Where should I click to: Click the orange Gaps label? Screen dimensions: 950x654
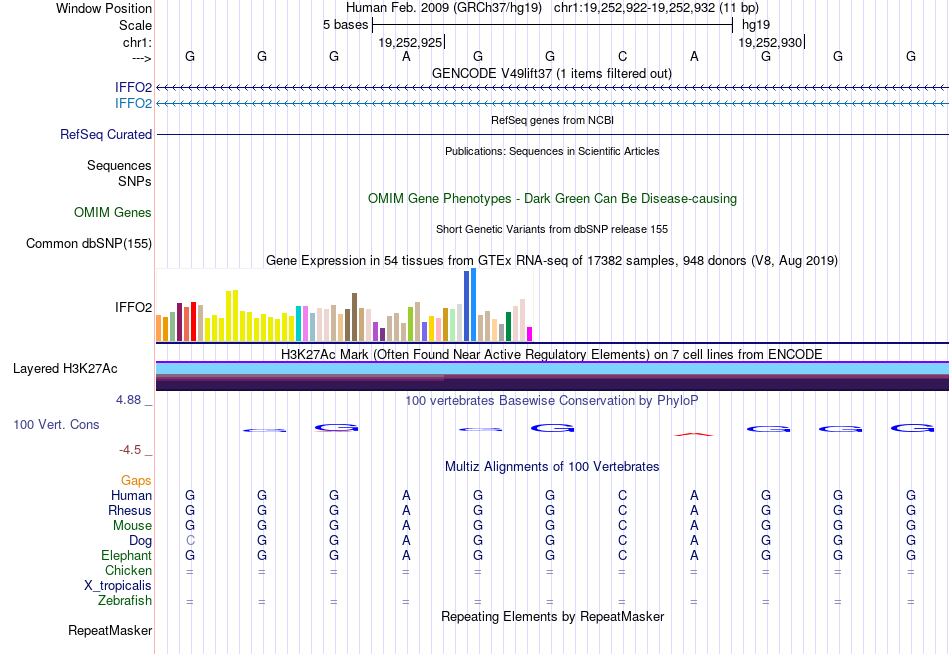[136, 480]
